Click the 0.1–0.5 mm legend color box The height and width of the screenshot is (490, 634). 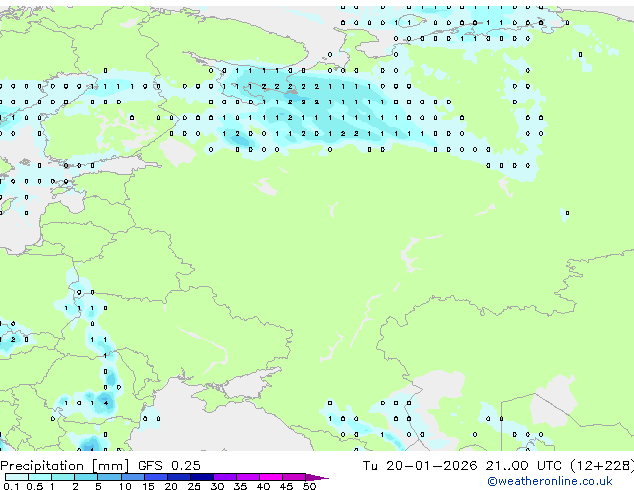(17, 477)
